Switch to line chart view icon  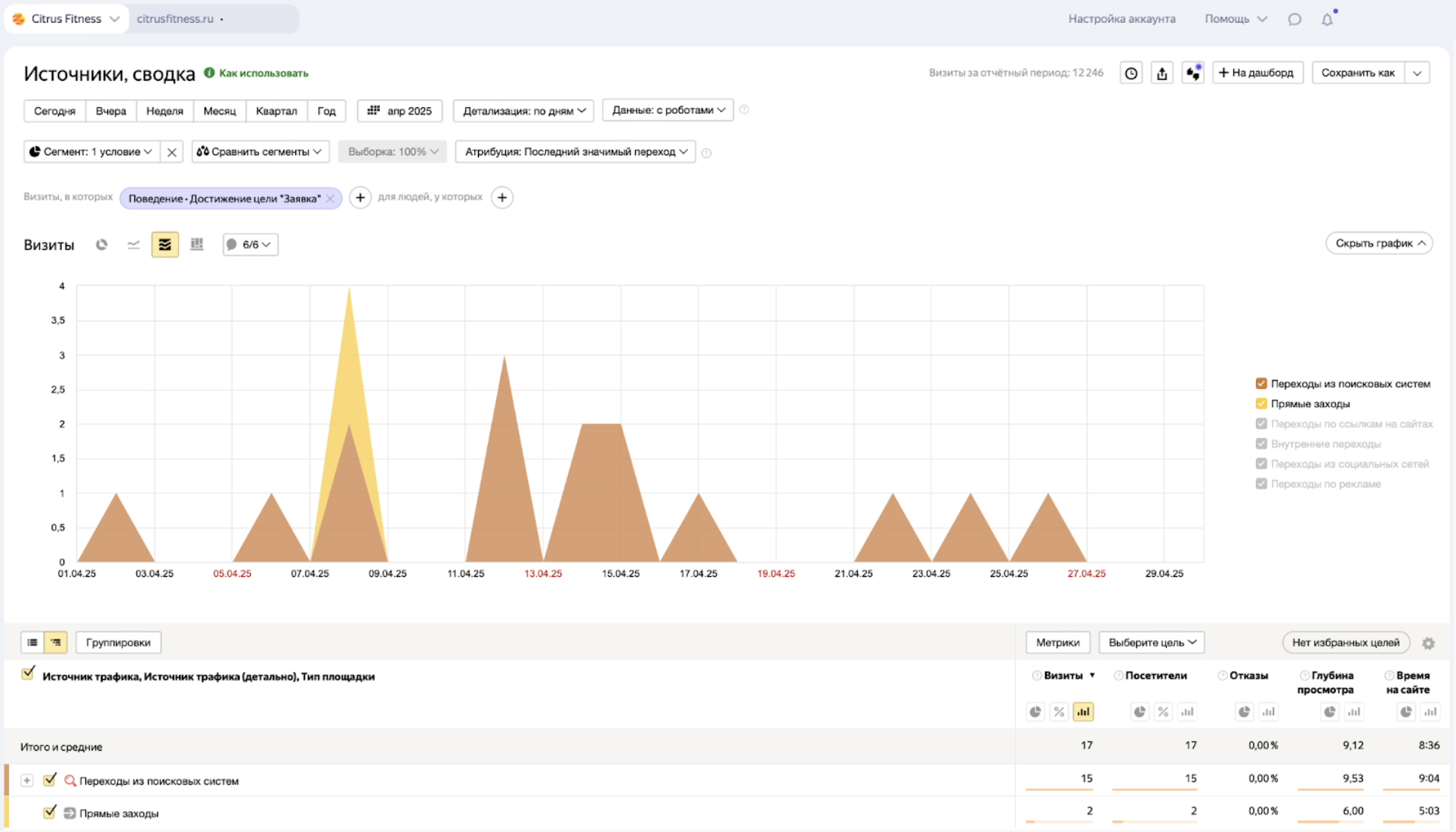click(134, 245)
